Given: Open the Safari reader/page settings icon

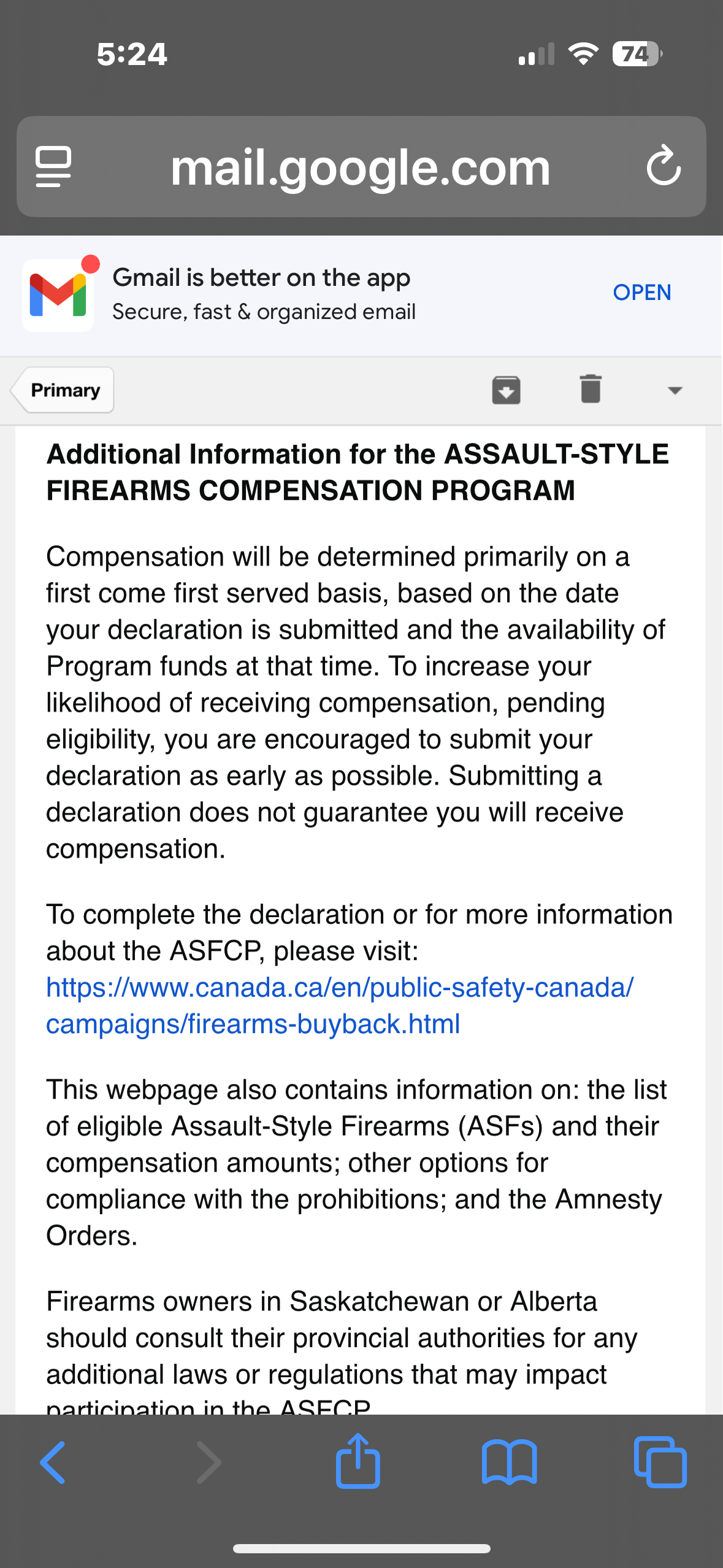Looking at the screenshot, I should pos(53,166).
